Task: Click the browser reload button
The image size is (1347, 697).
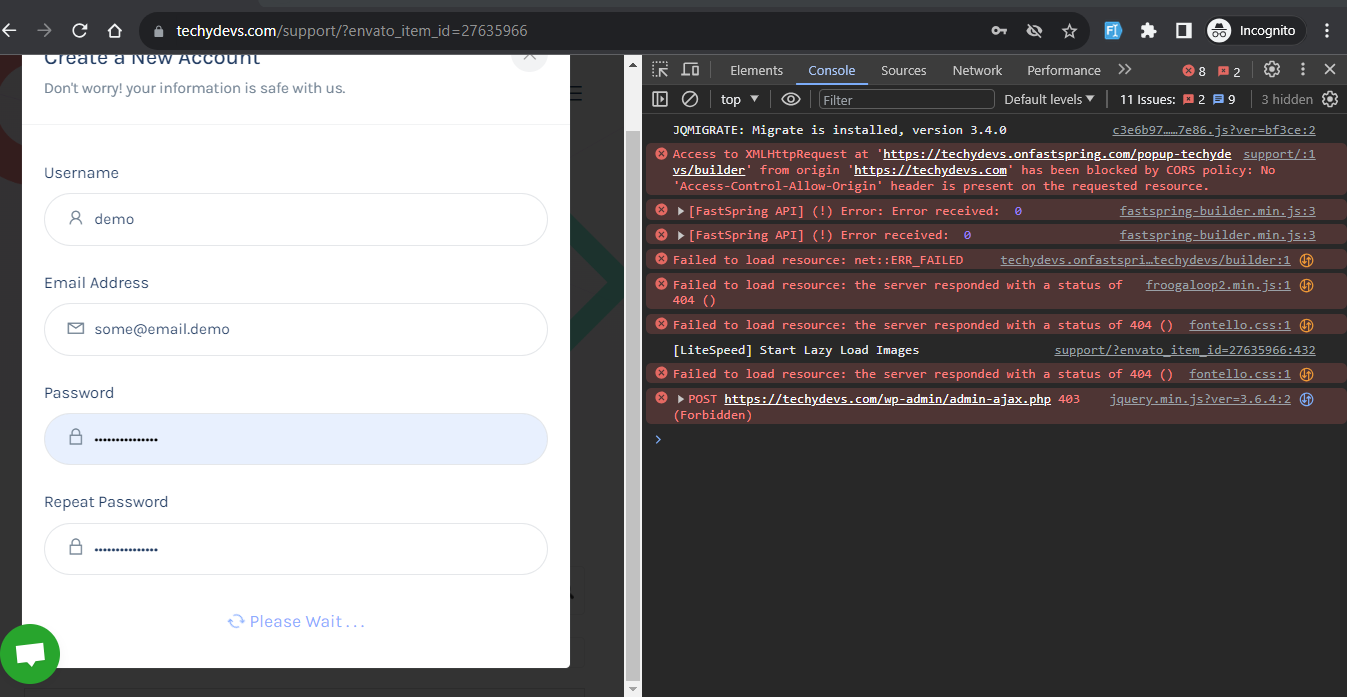Action: 80,31
